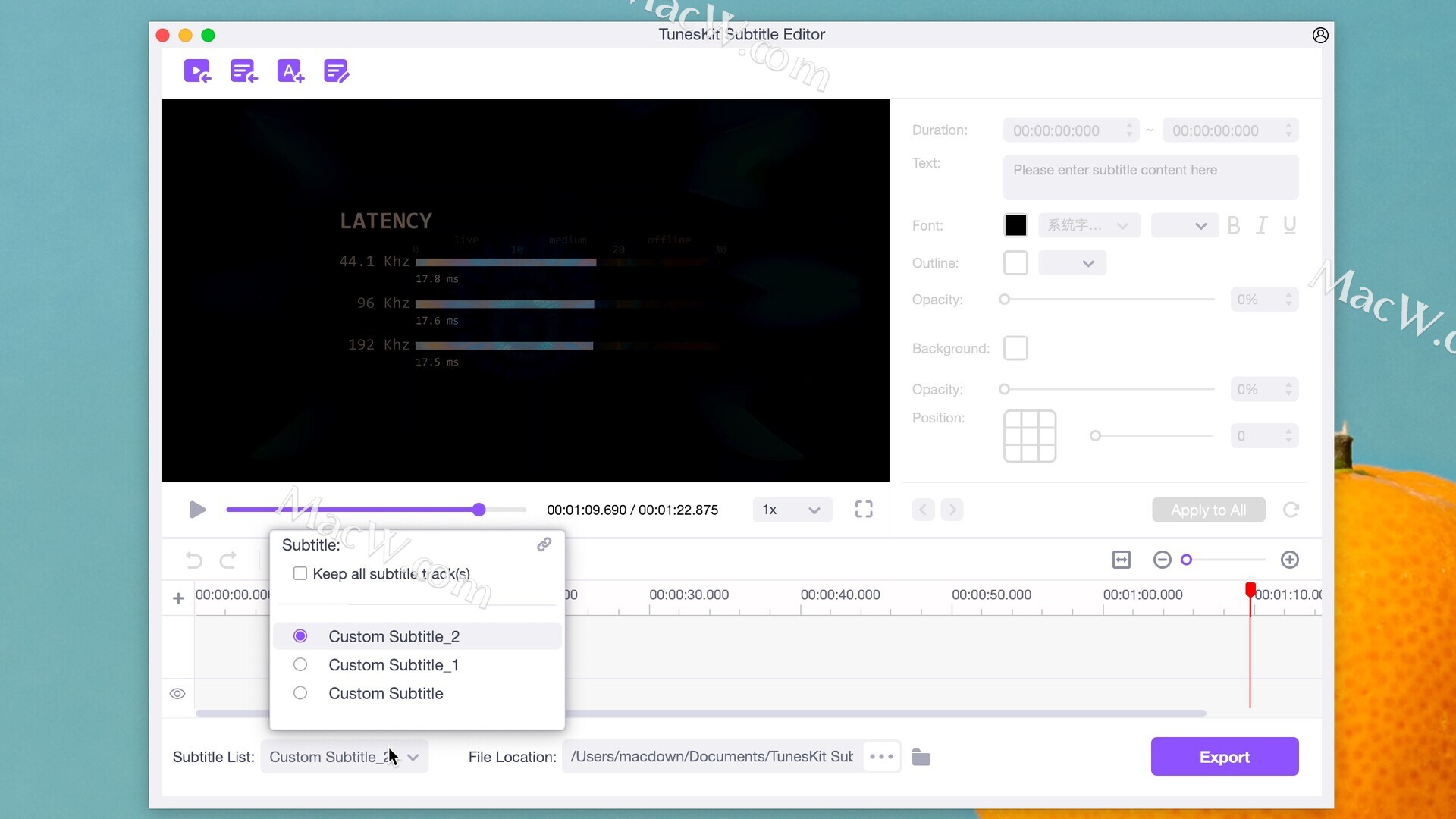
Task: Open the user account icon
Action: pos(1320,35)
